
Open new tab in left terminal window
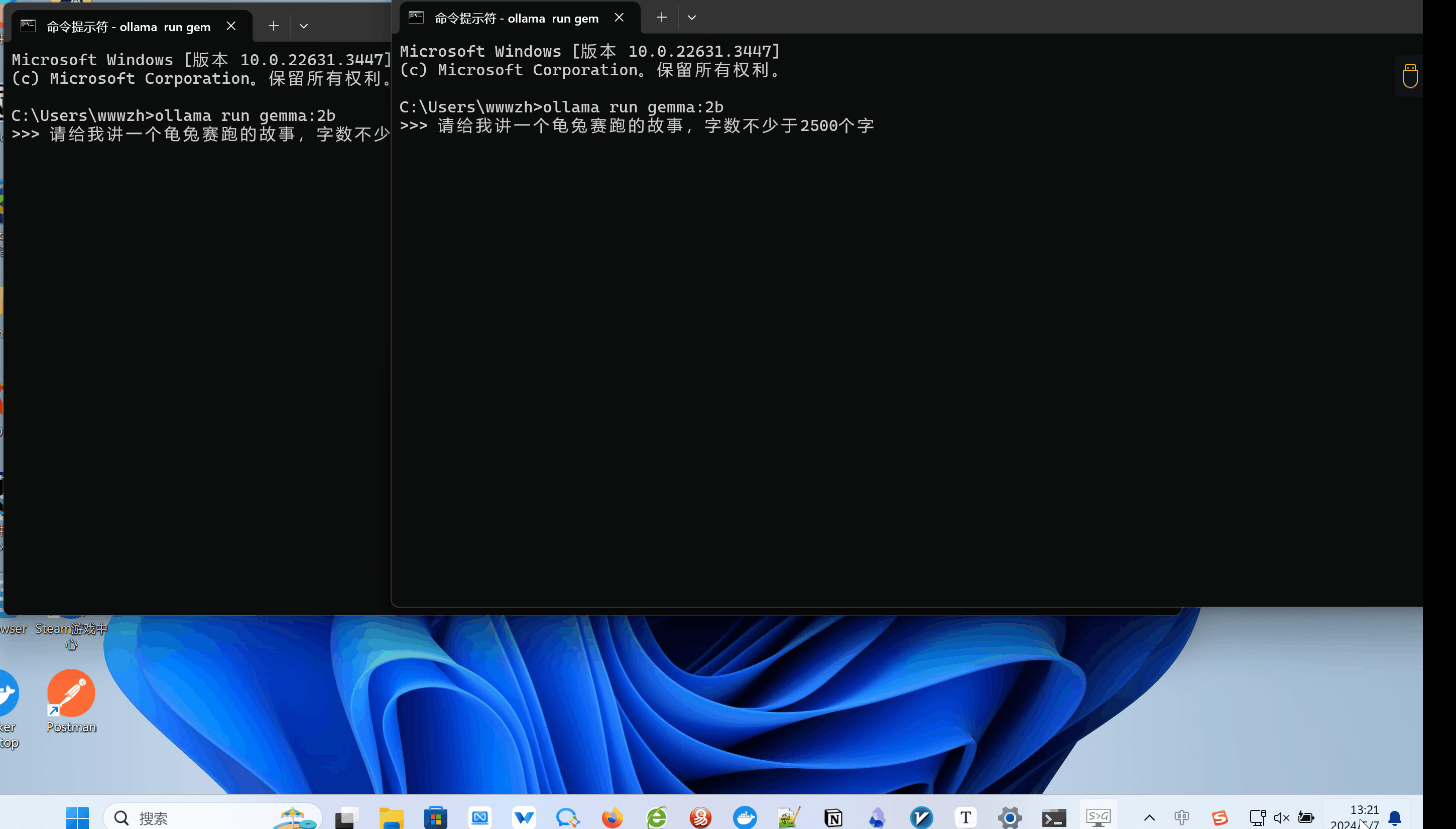coord(274,26)
